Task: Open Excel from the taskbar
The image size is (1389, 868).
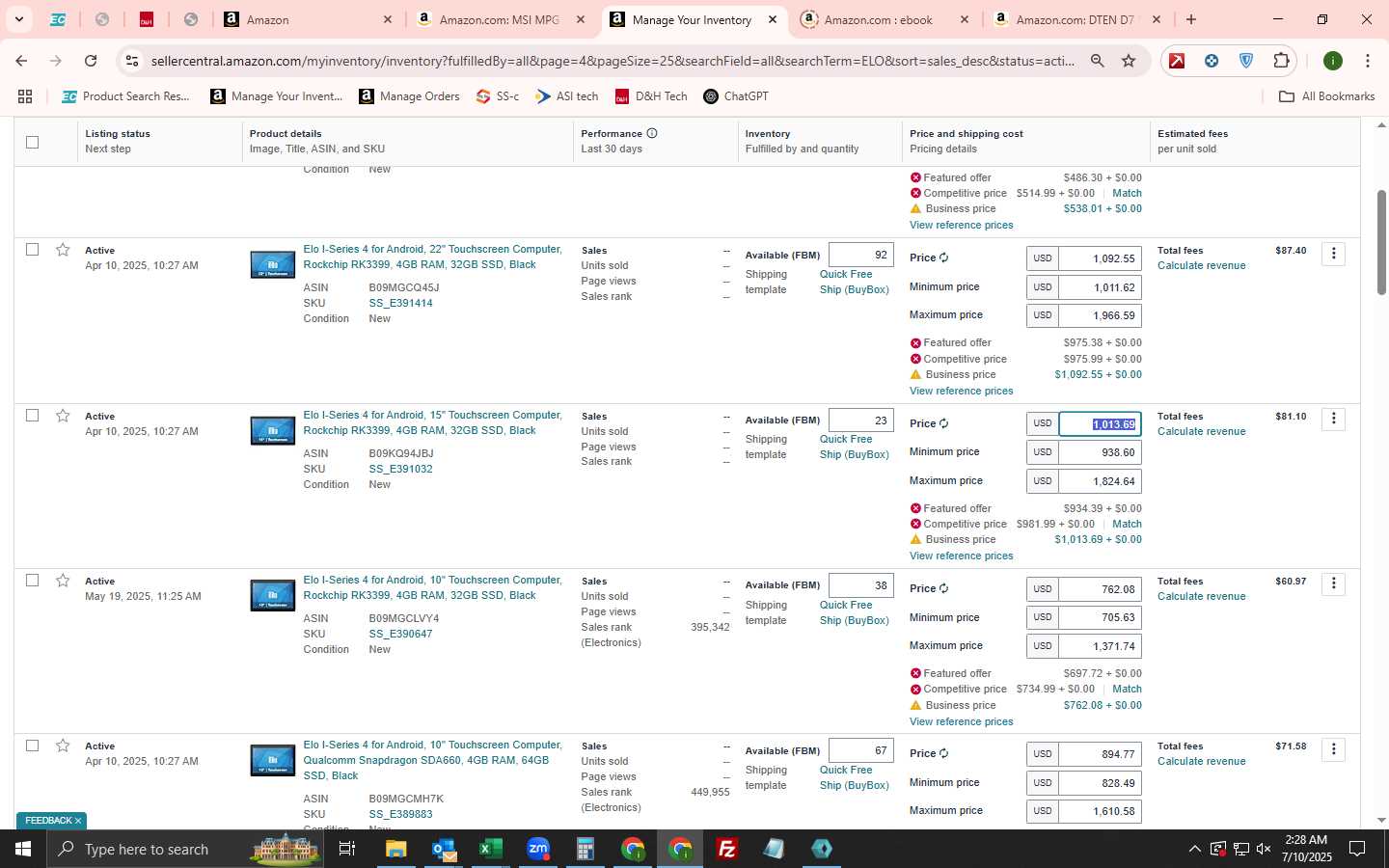Action: 491,849
